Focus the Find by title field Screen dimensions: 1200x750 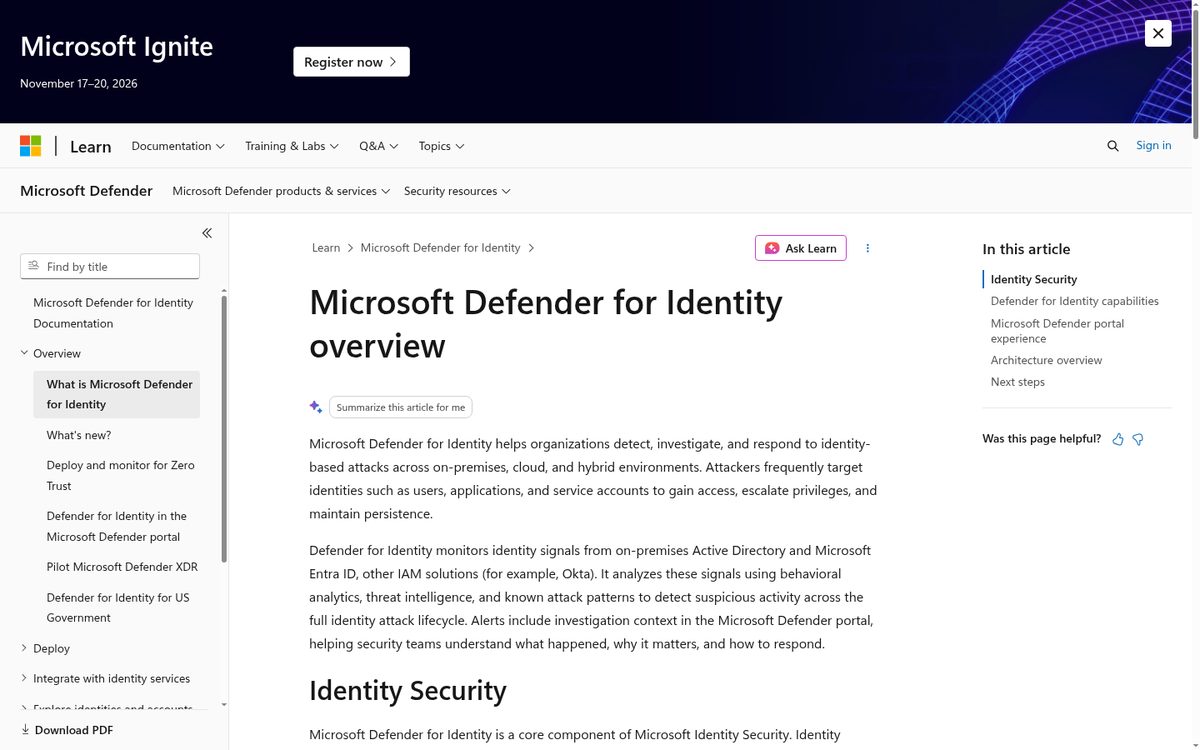(x=110, y=266)
